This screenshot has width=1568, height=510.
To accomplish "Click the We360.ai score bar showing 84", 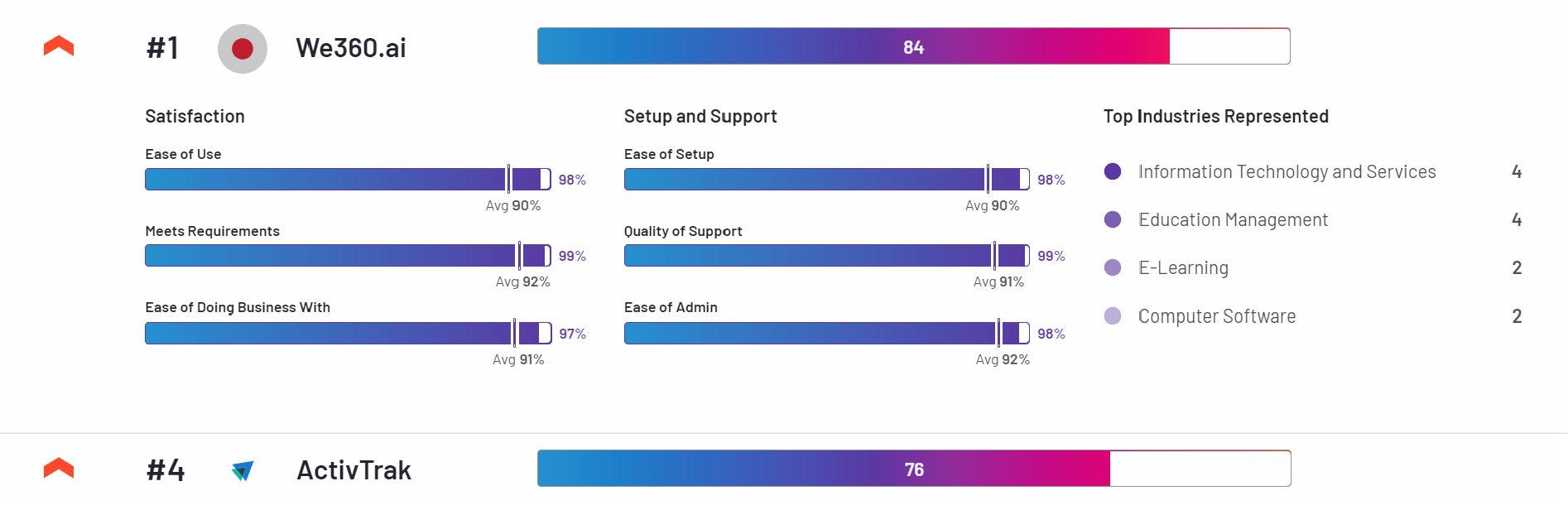I will click(x=913, y=46).
